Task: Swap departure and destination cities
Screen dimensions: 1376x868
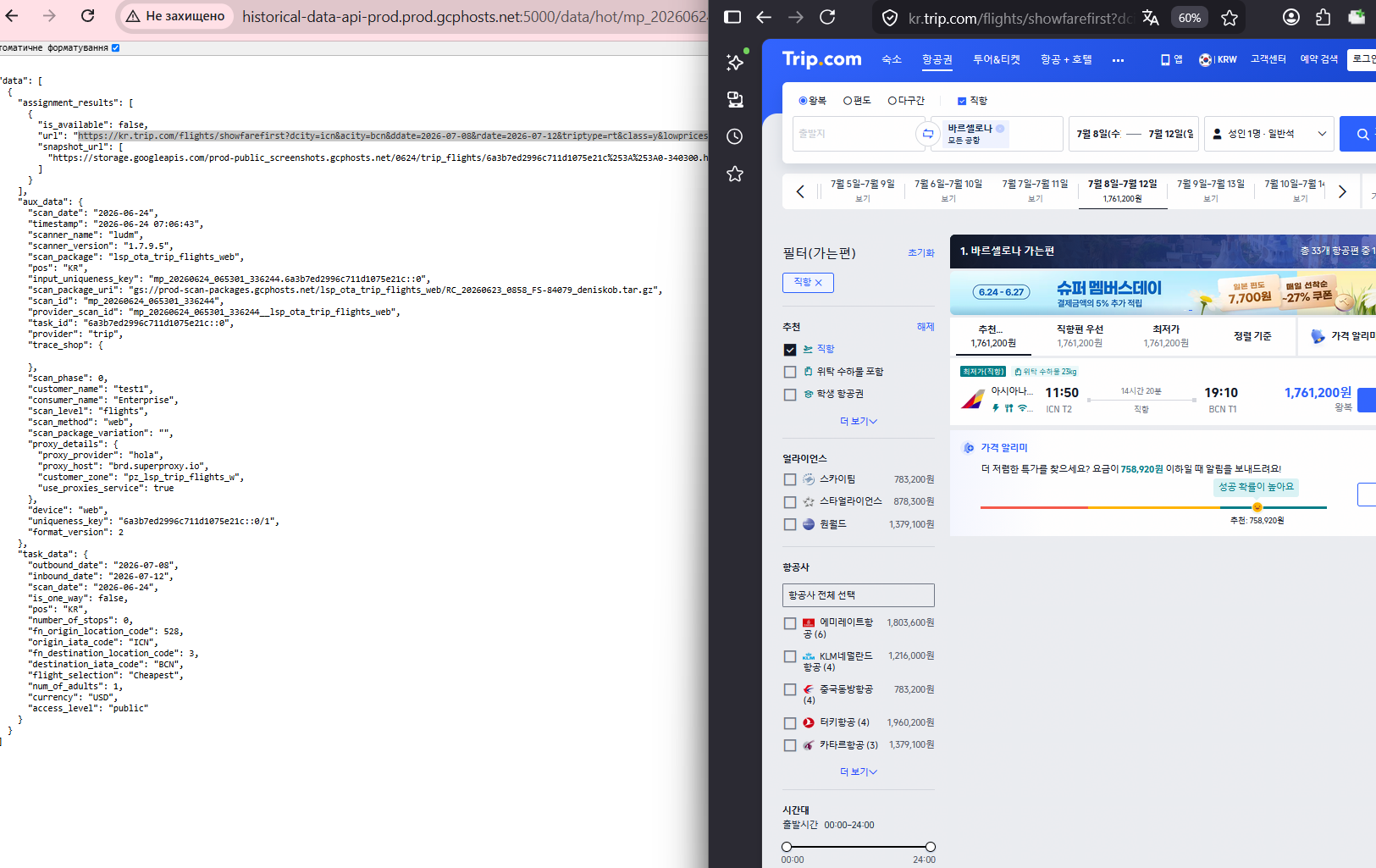Action: pyautogui.click(x=928, y=134)
